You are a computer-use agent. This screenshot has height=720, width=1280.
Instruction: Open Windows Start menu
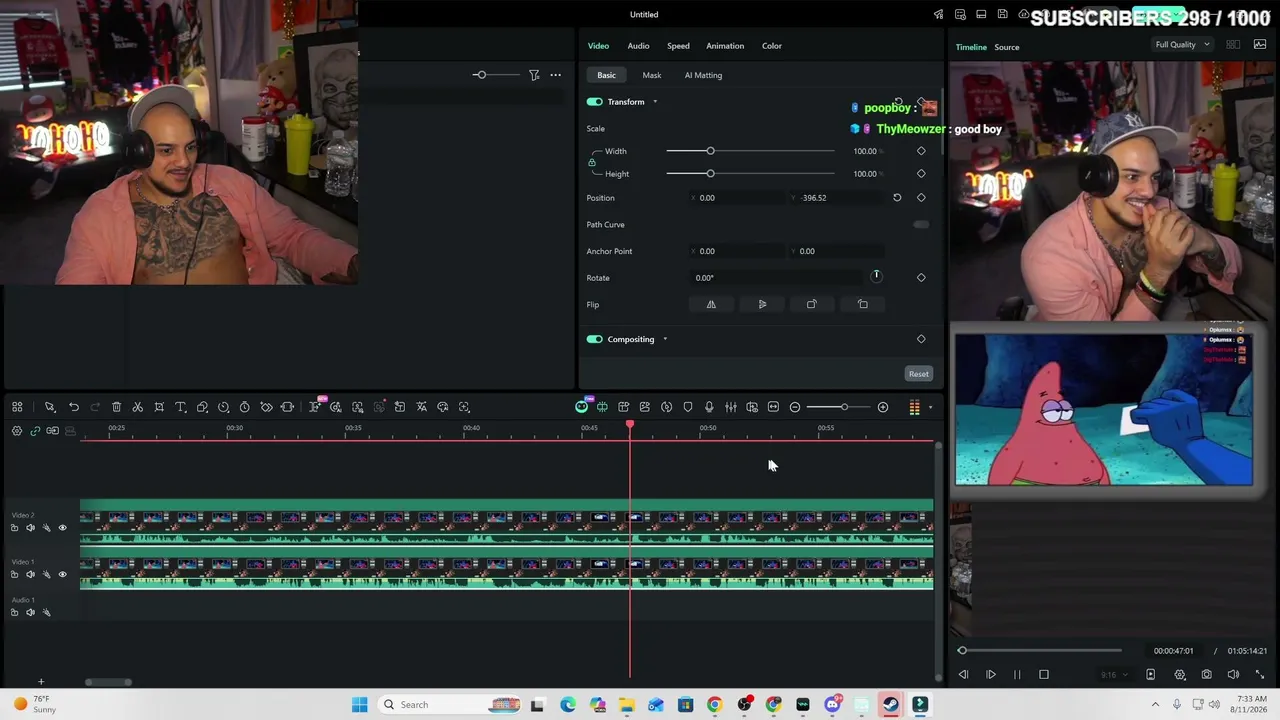point(360,705)
